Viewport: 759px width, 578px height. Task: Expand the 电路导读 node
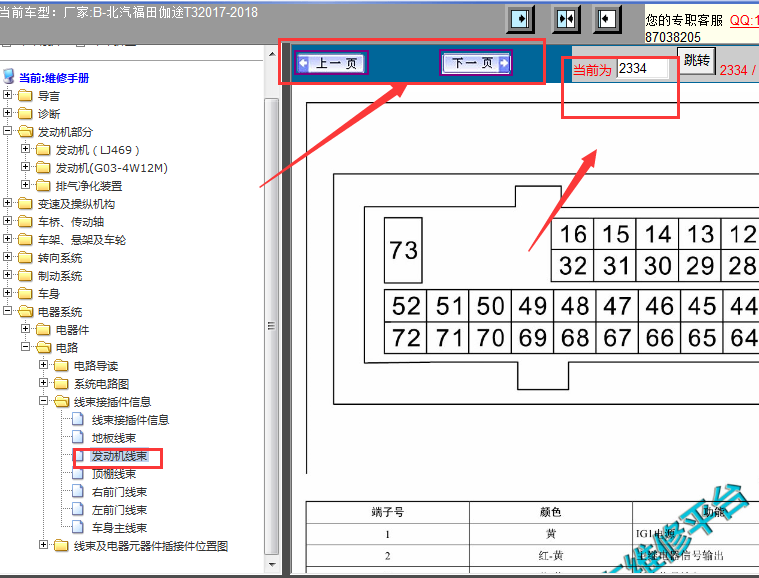(x=43, y=365)
